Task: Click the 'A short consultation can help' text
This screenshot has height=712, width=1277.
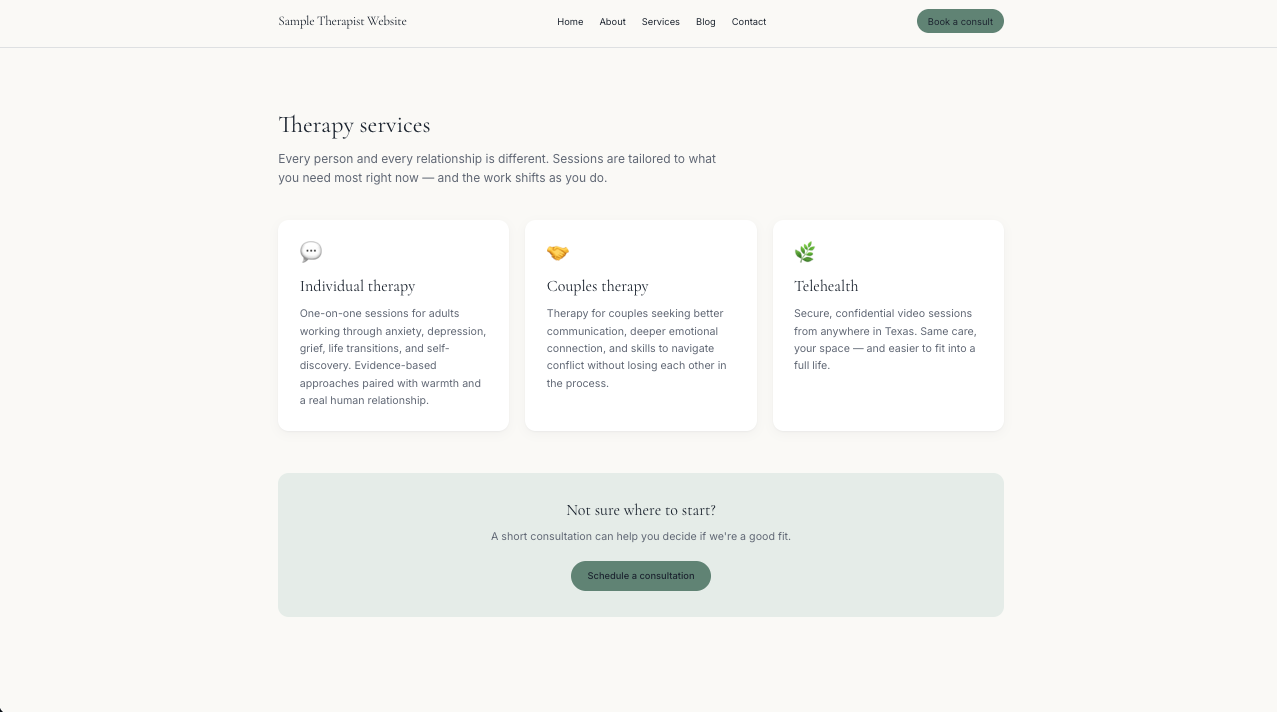Action: (641, 537)
